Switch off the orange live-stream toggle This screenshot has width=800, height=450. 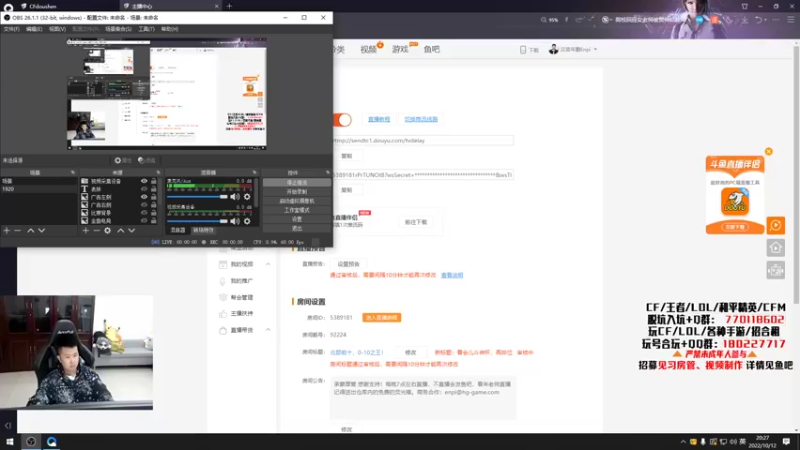342,120
